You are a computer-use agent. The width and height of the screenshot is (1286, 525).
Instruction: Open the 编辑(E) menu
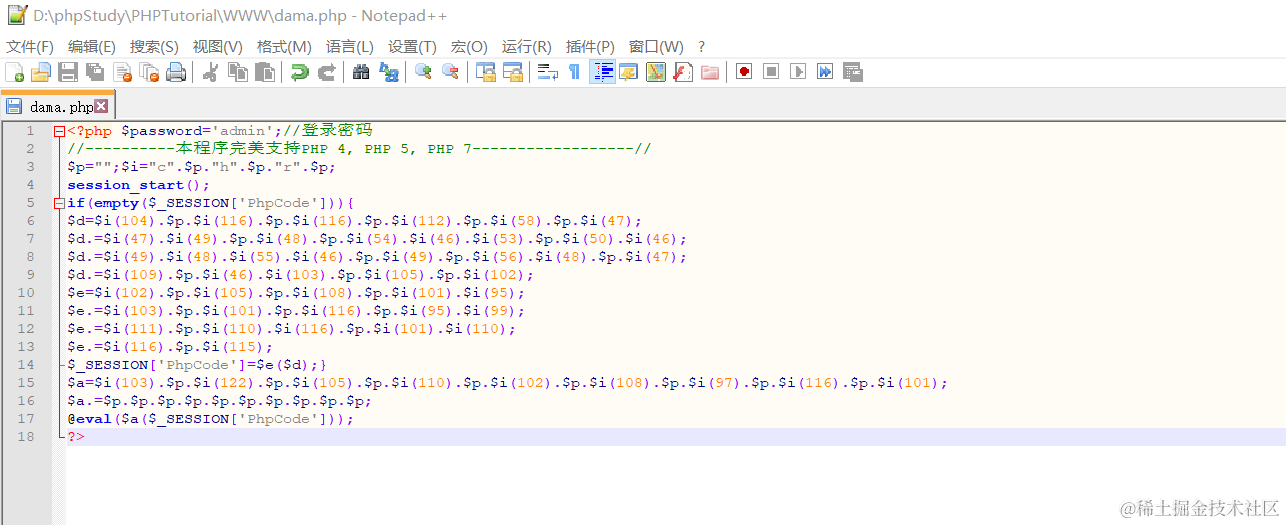click(92, 47)
